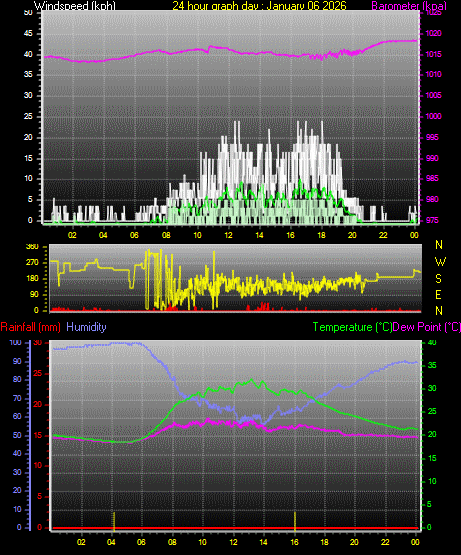Click the 270 wind direction axis value
Viewport: 461px width, 555px height.
[x=33, y=263]
